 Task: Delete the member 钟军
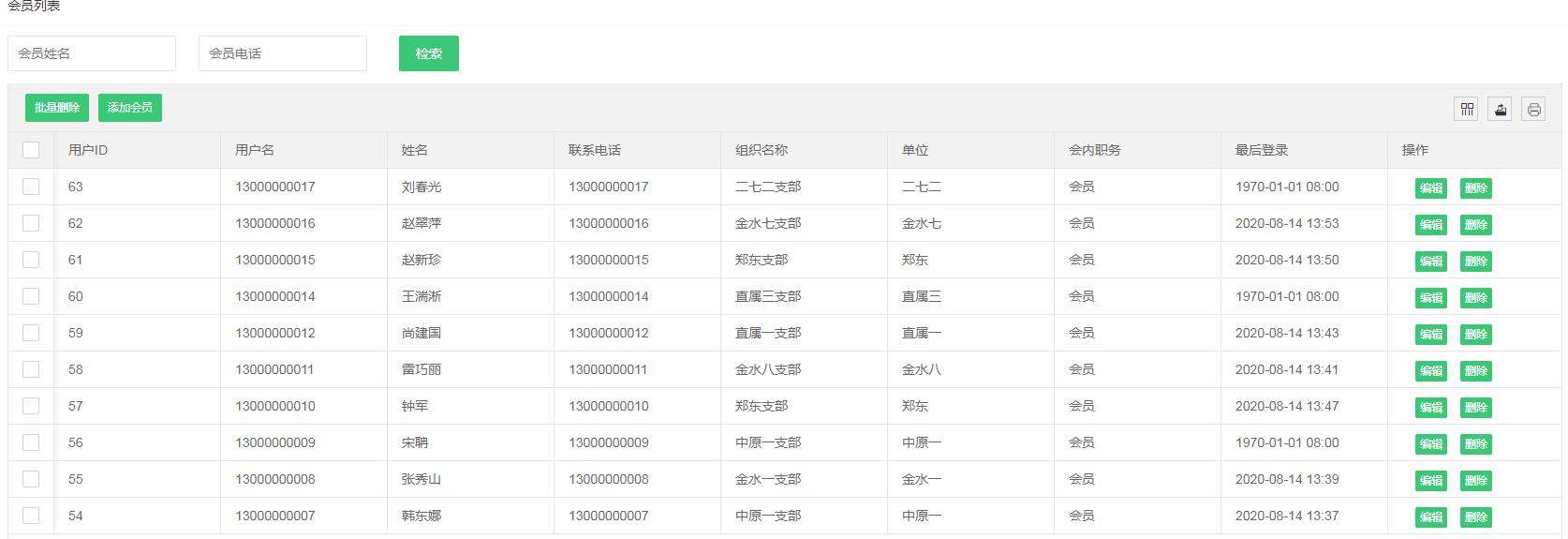tap(1475, 408)
